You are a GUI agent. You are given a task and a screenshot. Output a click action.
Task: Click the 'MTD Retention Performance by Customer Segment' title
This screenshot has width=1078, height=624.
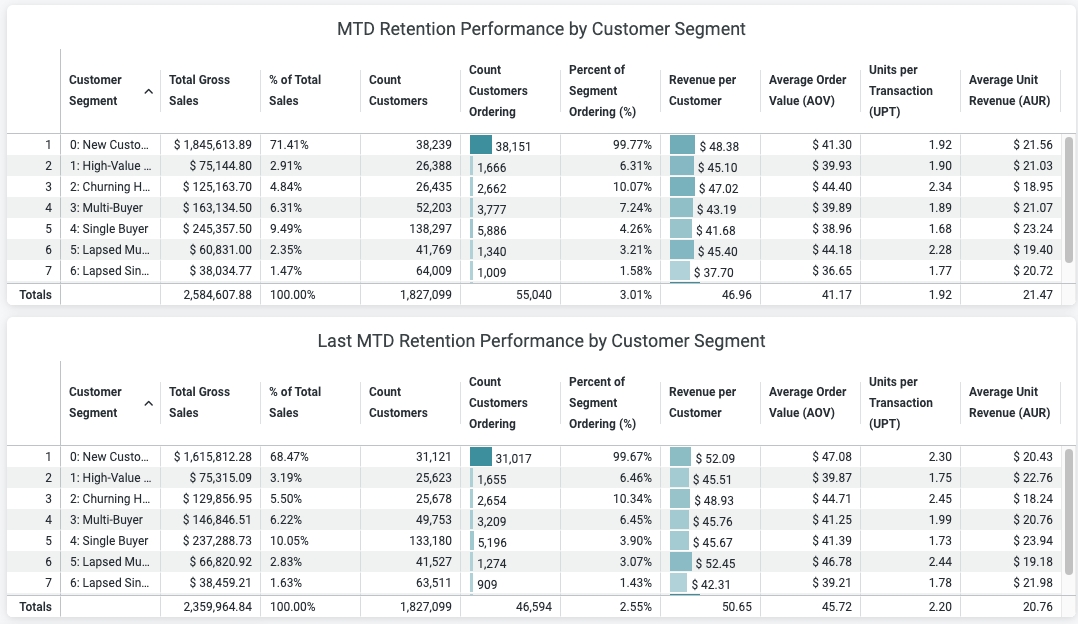541,29
